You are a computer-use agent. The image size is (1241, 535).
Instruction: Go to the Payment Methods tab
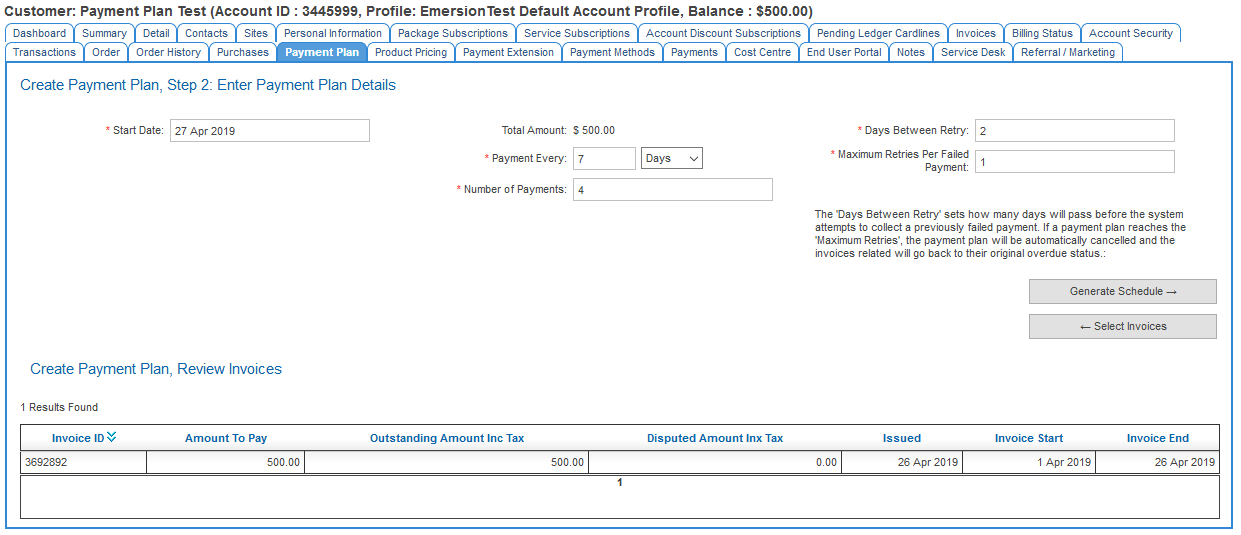(612, 52)
